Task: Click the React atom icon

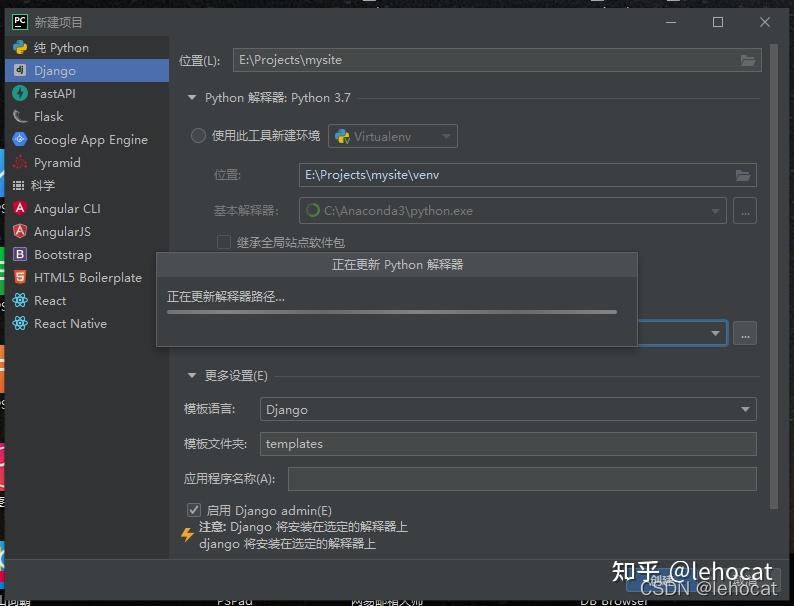Action: coord(20,300)
